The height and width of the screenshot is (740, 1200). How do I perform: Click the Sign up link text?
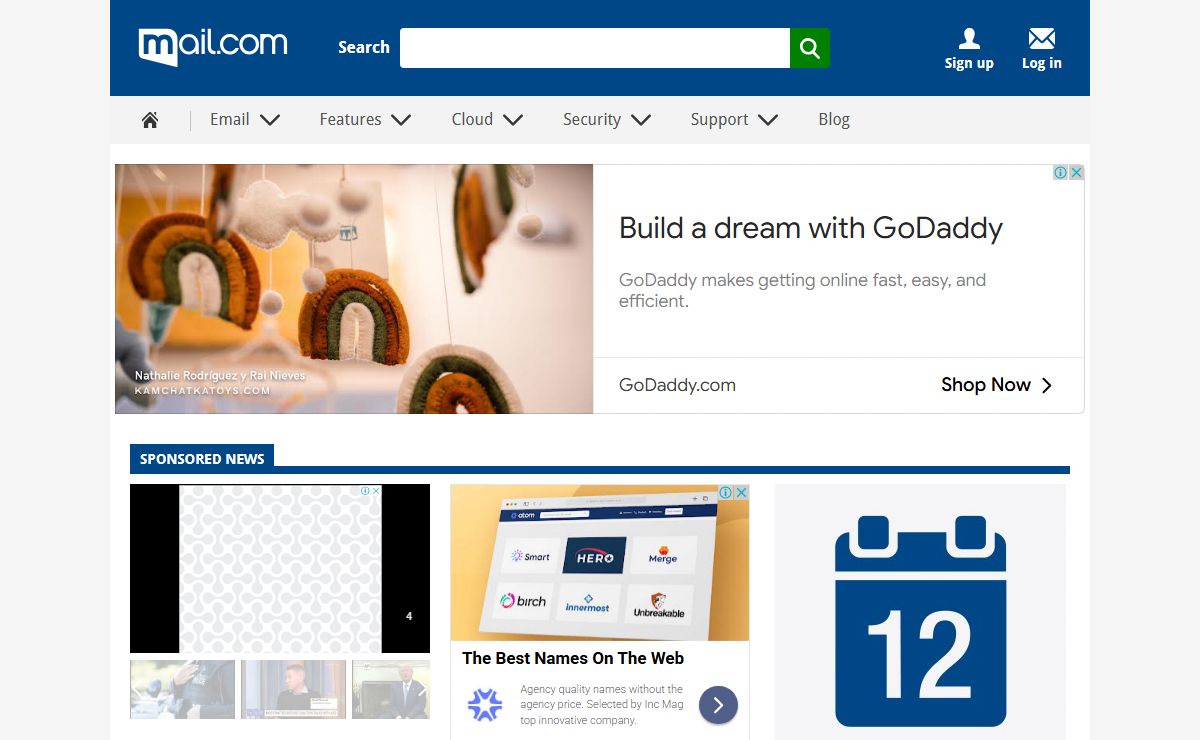(x=969, y=63)
